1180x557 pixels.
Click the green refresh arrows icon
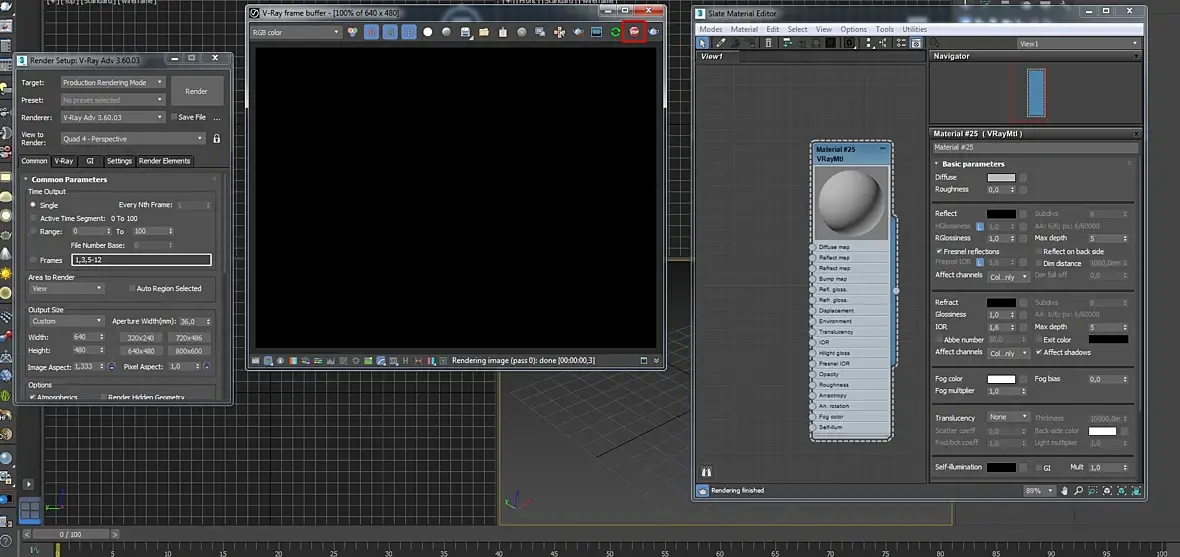pyautogui.click(x=615, y=32)
